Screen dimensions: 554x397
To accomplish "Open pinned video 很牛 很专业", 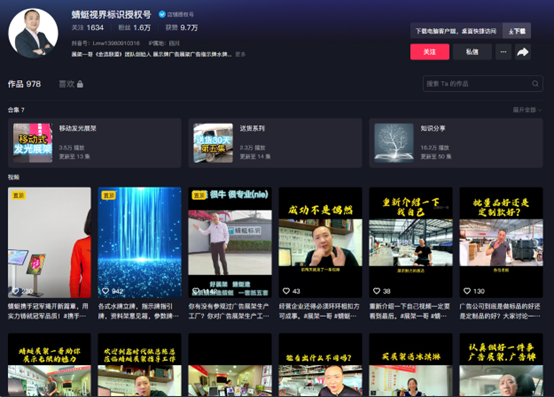I will [230, 242].
